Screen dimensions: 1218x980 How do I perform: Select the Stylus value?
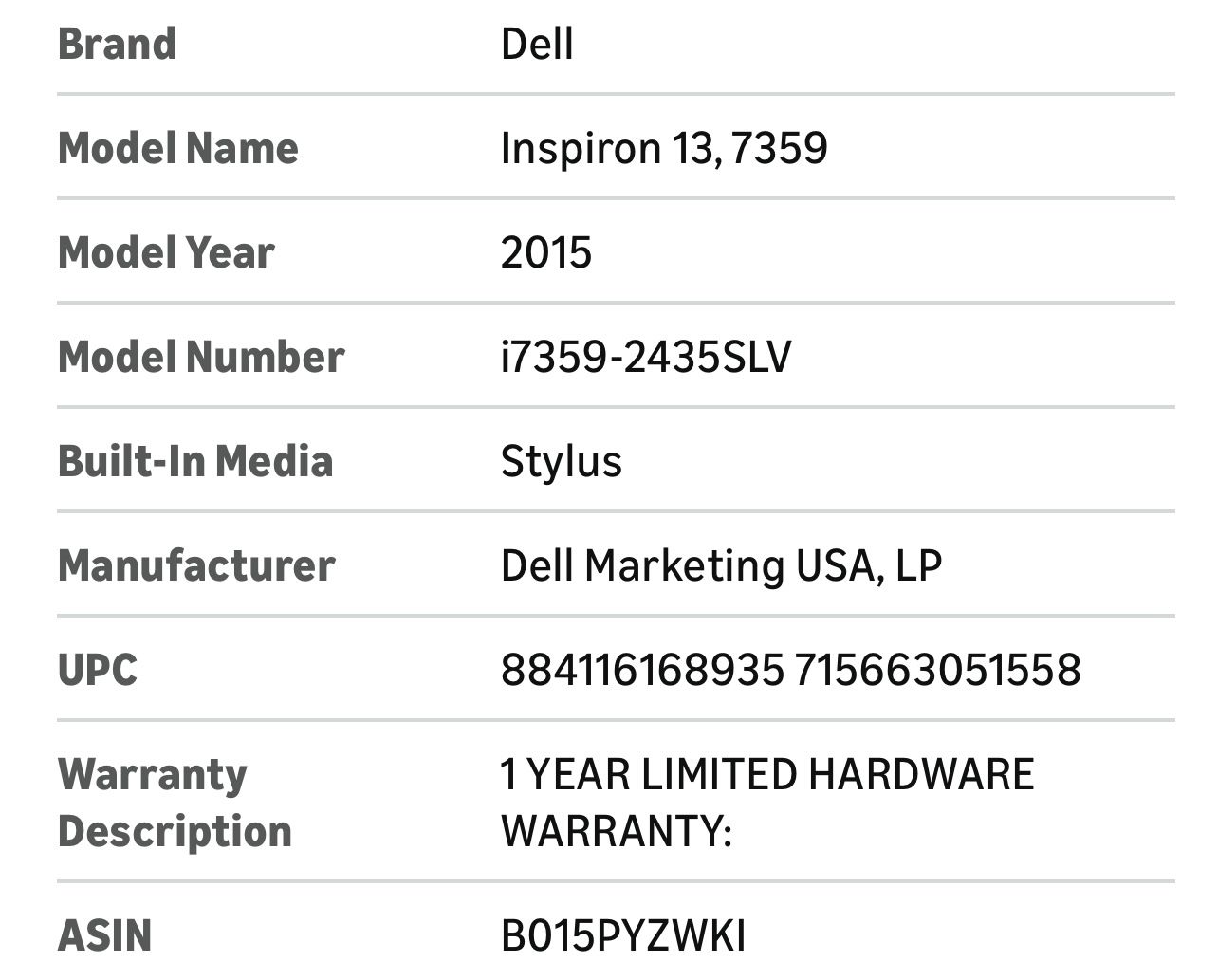point(562,461)
